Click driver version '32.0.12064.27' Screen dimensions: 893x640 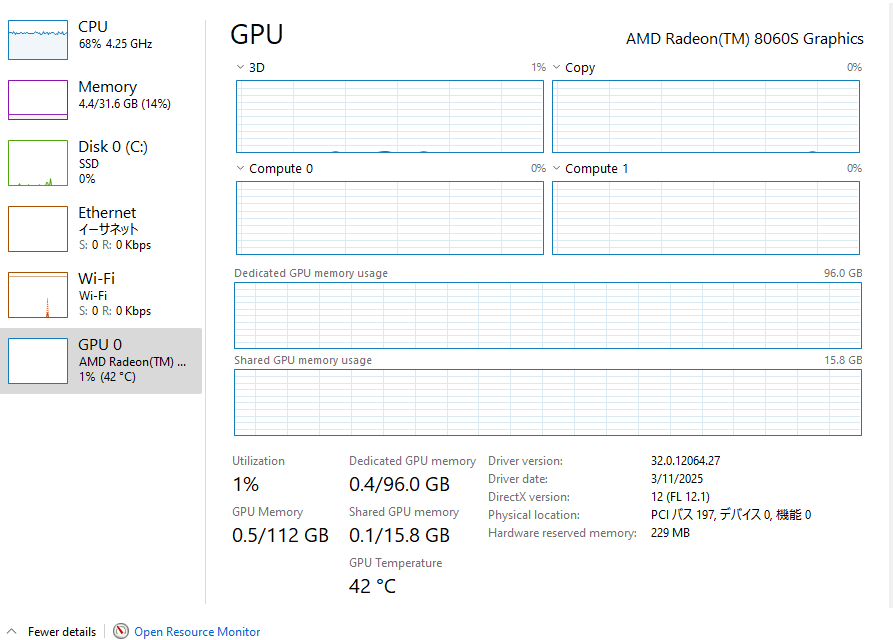[686, 461]
